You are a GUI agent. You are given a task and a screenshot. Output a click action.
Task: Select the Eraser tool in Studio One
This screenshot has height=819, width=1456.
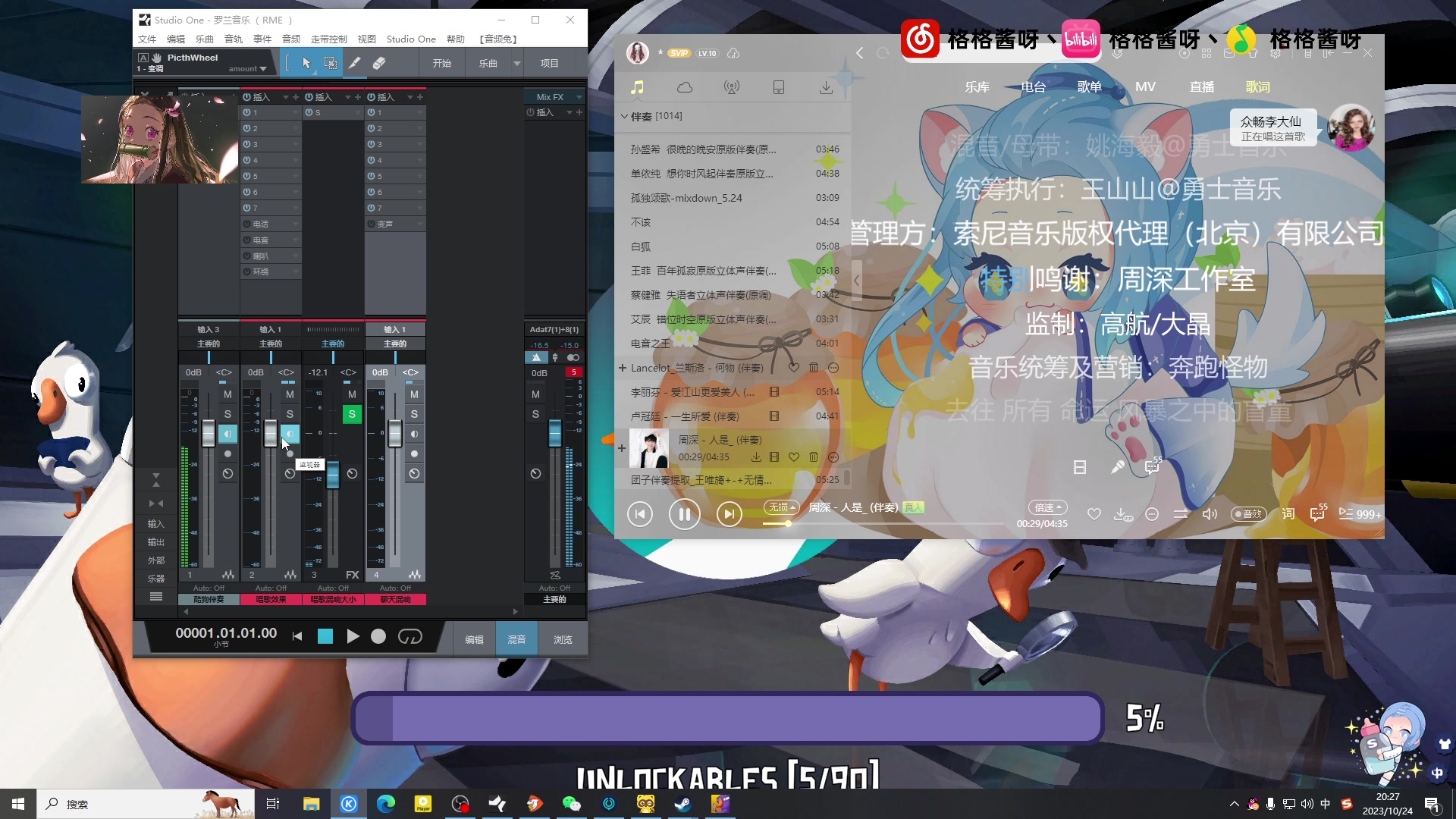tap(379, 64)
